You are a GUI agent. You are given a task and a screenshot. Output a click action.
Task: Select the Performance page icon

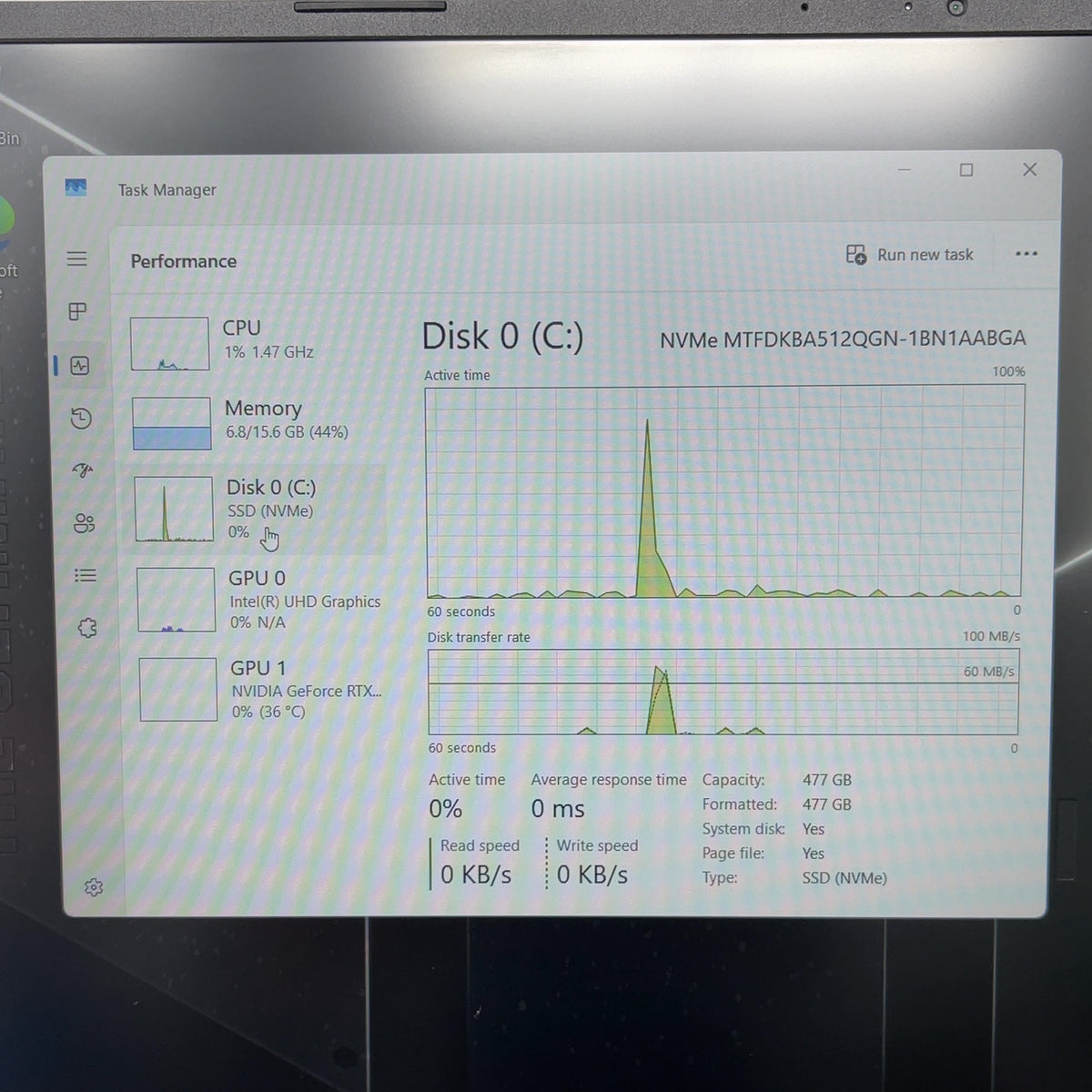click(x=79, y=366)
